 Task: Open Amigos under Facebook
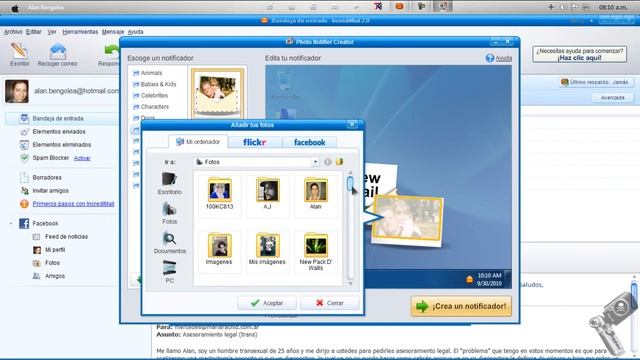click(55, 276)
